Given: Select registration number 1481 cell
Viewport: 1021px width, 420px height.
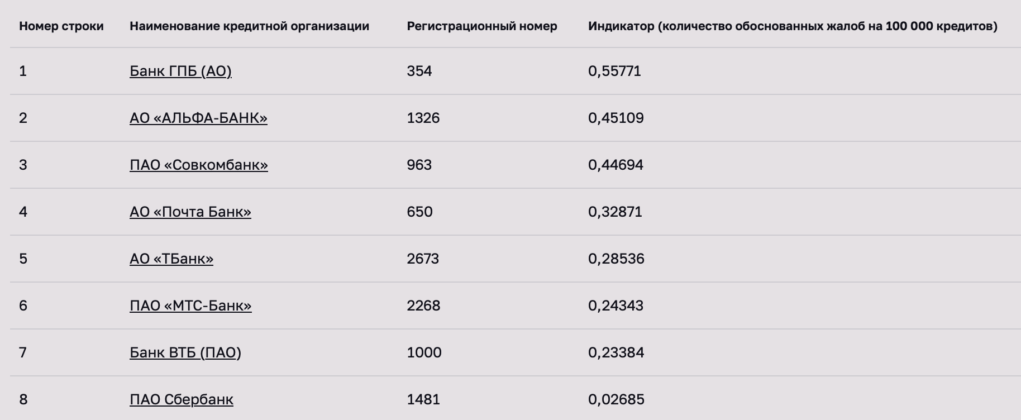Looking at the screenshot, I should click(423, 399).
